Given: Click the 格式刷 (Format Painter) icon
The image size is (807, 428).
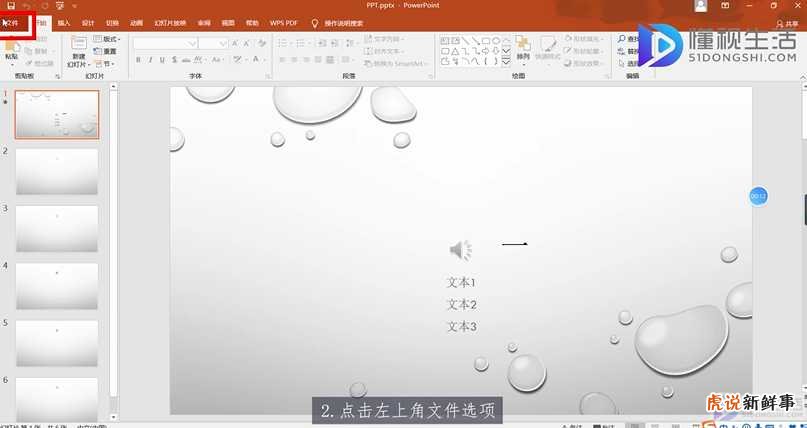Looking at the screenshot, I should click(x=39, y=63).
